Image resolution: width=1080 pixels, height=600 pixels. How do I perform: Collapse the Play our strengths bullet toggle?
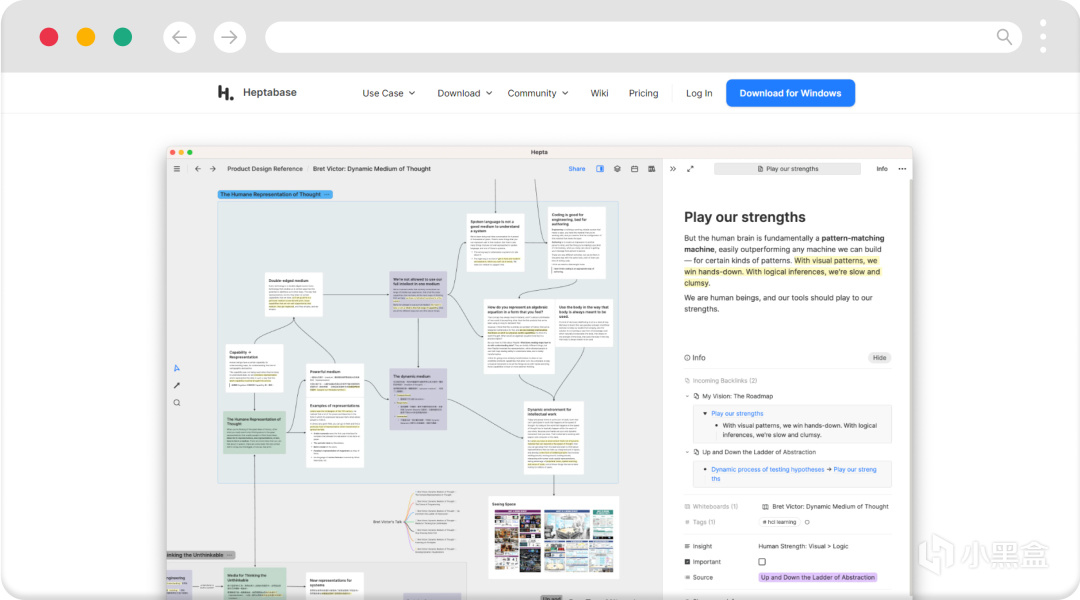[705, 413]
